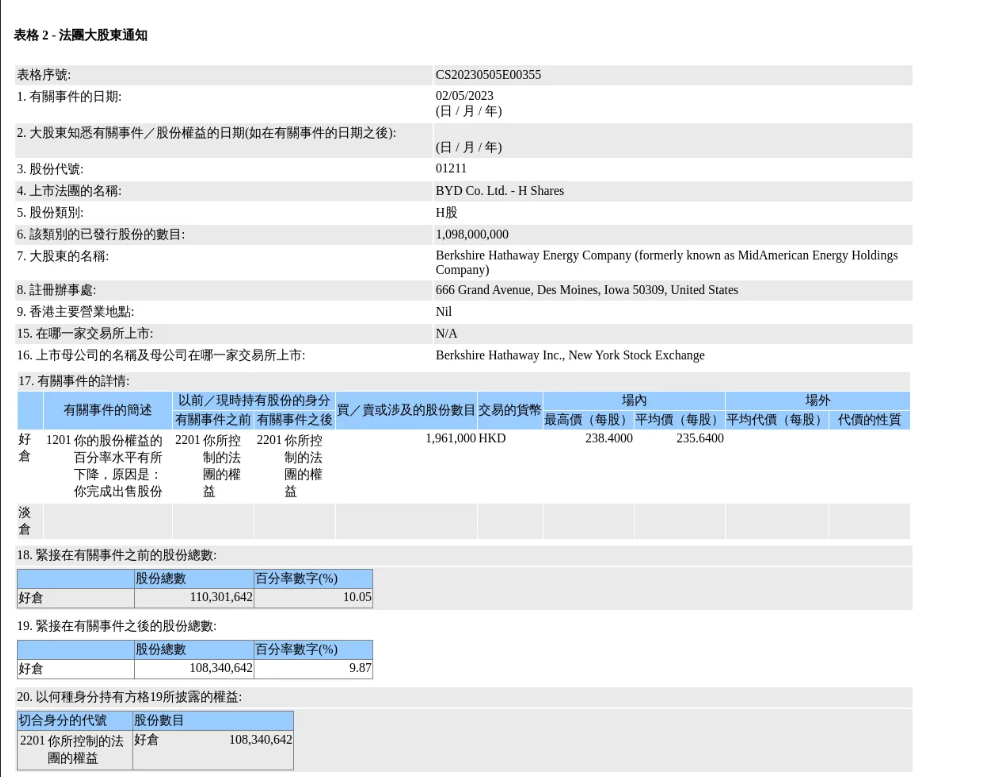The width and height of the screenshot is (999, 777).
Task: Select pre-event total shares 110,301,642
Action: coord(221,597)
